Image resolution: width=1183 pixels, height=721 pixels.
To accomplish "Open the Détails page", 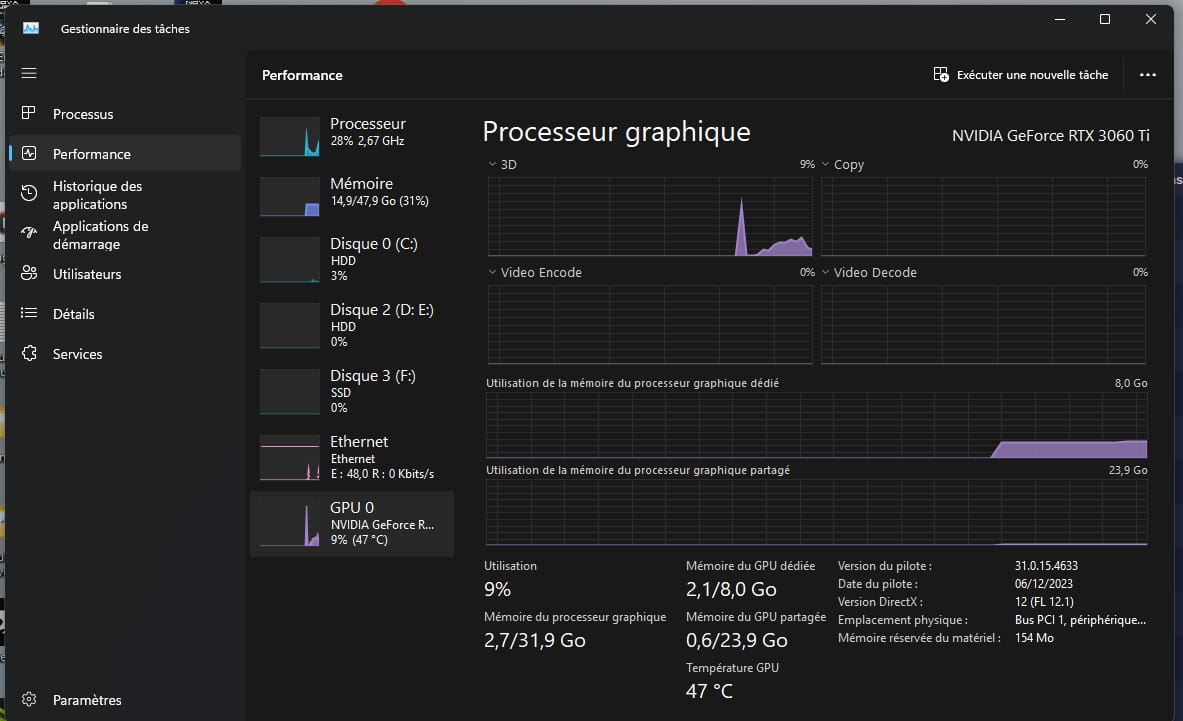I will click(x=74, y=314).
